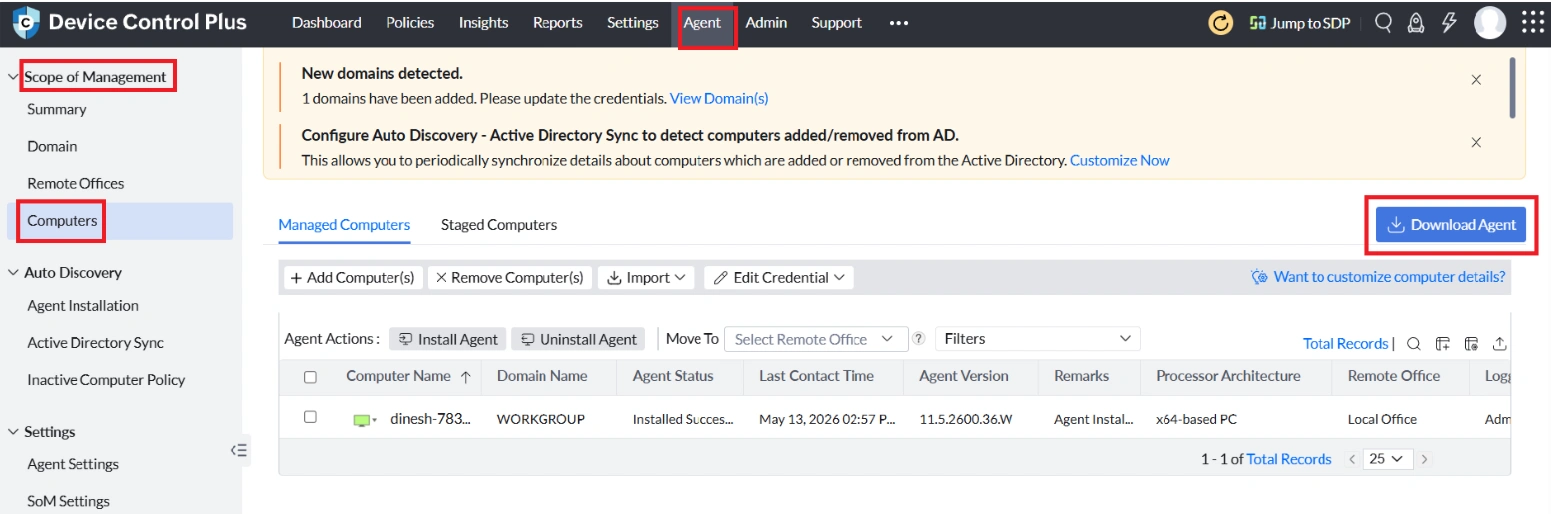Click the lightning bolt quick actions icon
The image size is (1551, 514).
tap(1449, 22)
